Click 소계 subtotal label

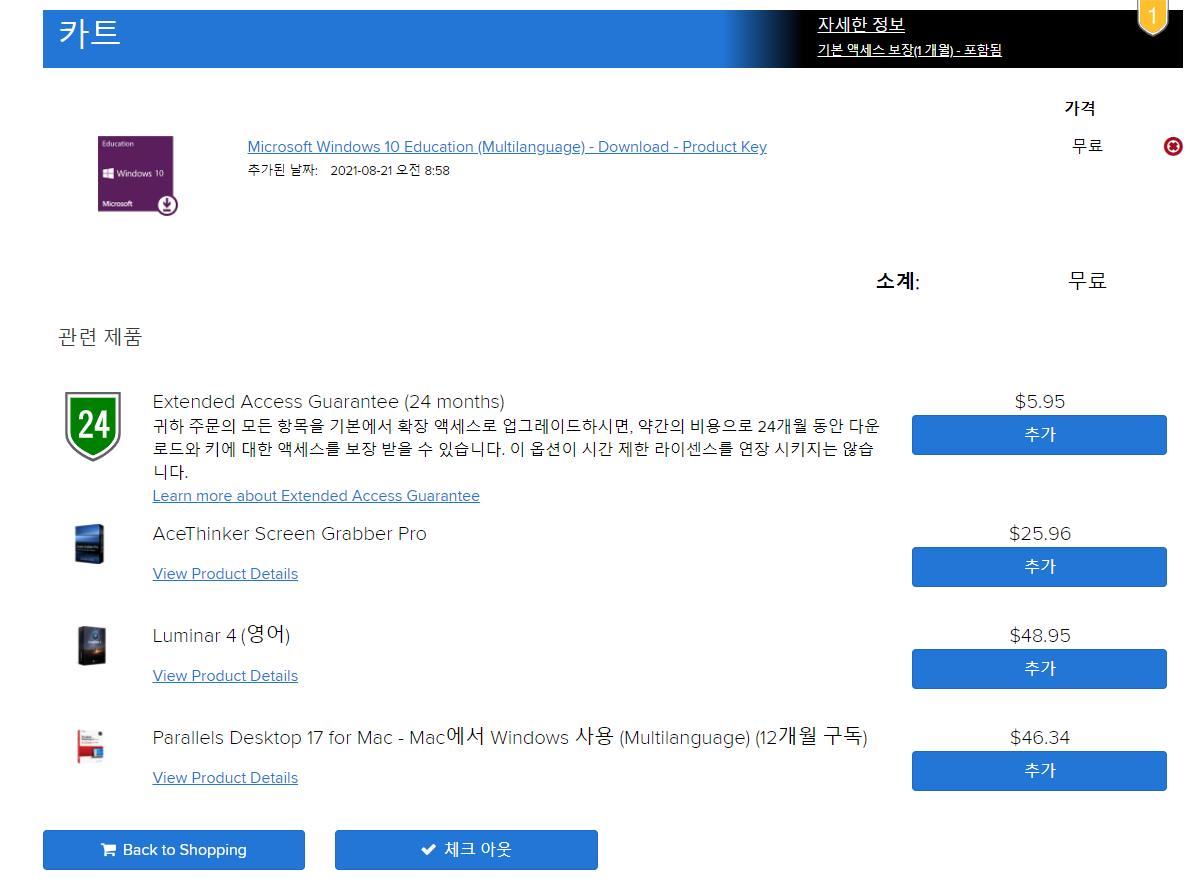click(x=898, y=281)
